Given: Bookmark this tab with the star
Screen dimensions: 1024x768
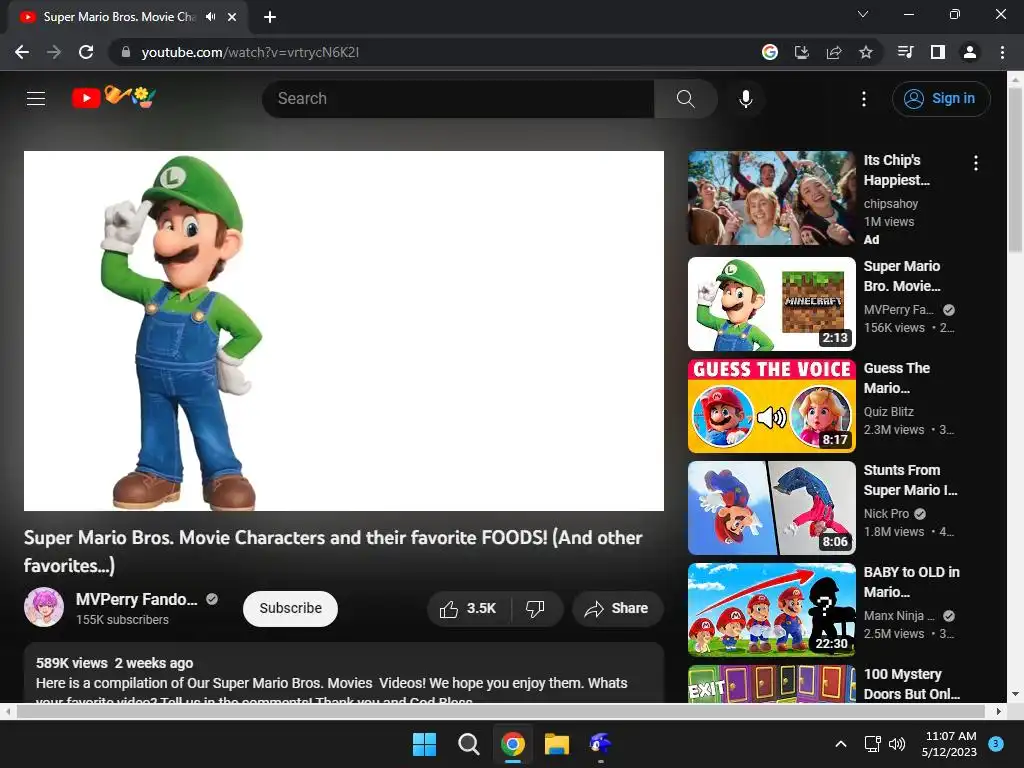Looking at the screenshot, I should [866, 52].
